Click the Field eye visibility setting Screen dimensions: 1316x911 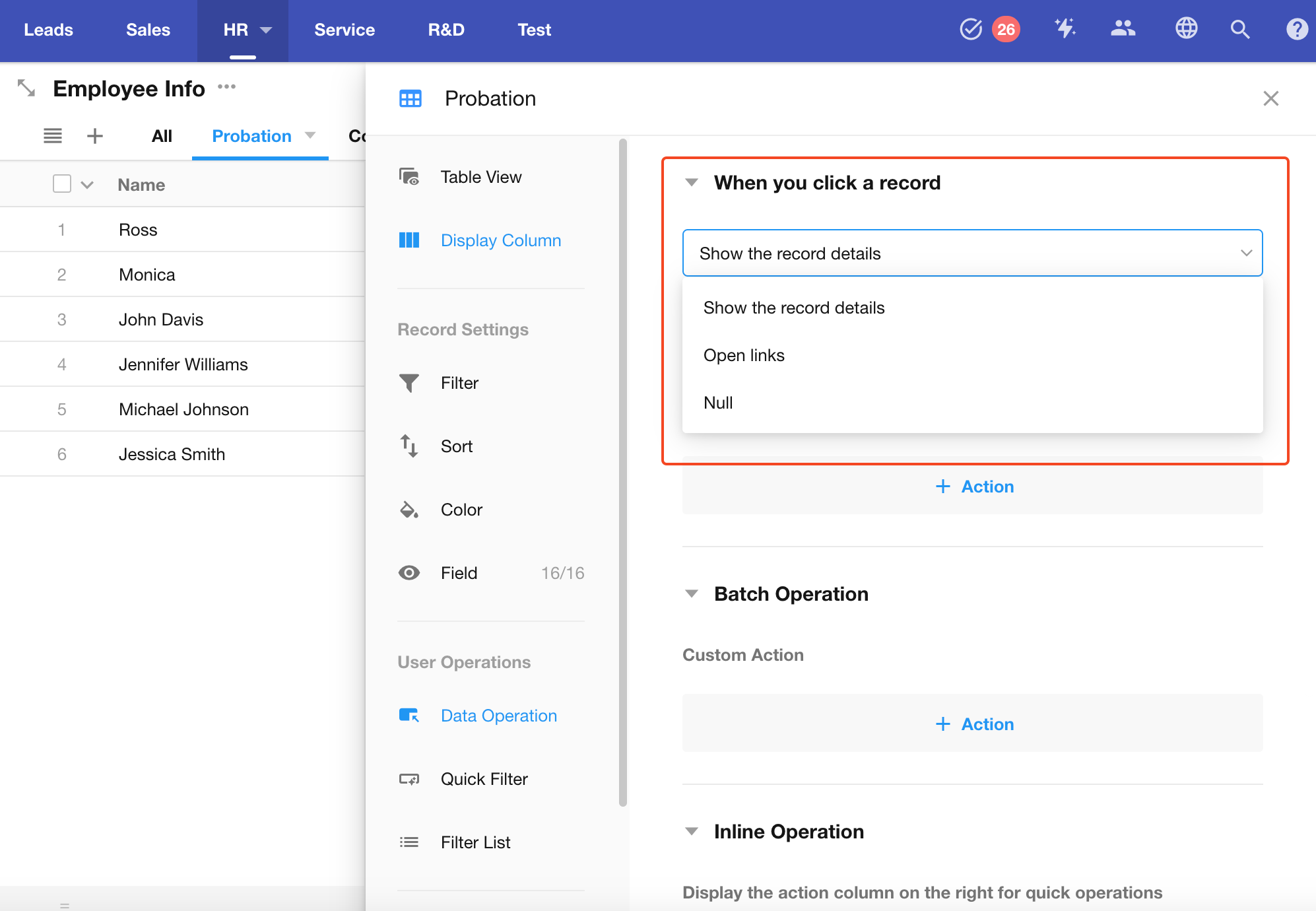(x=459, y=573)
